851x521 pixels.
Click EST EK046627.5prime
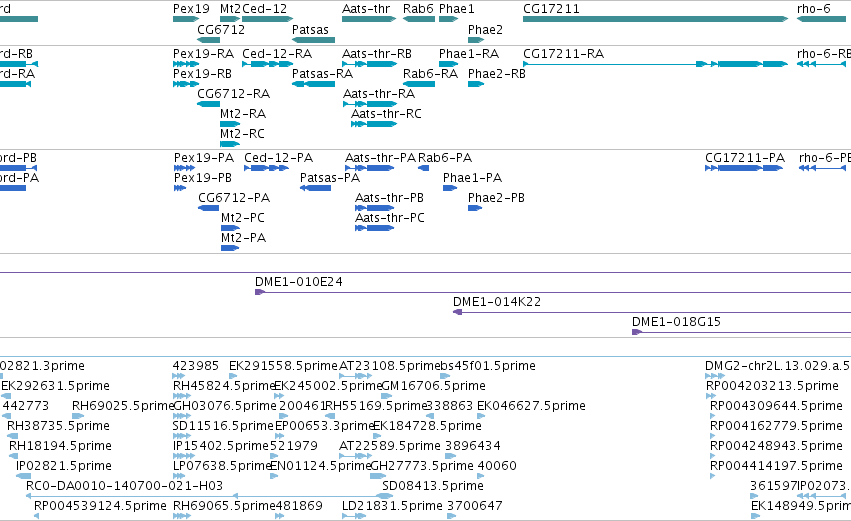coord(480,416)
